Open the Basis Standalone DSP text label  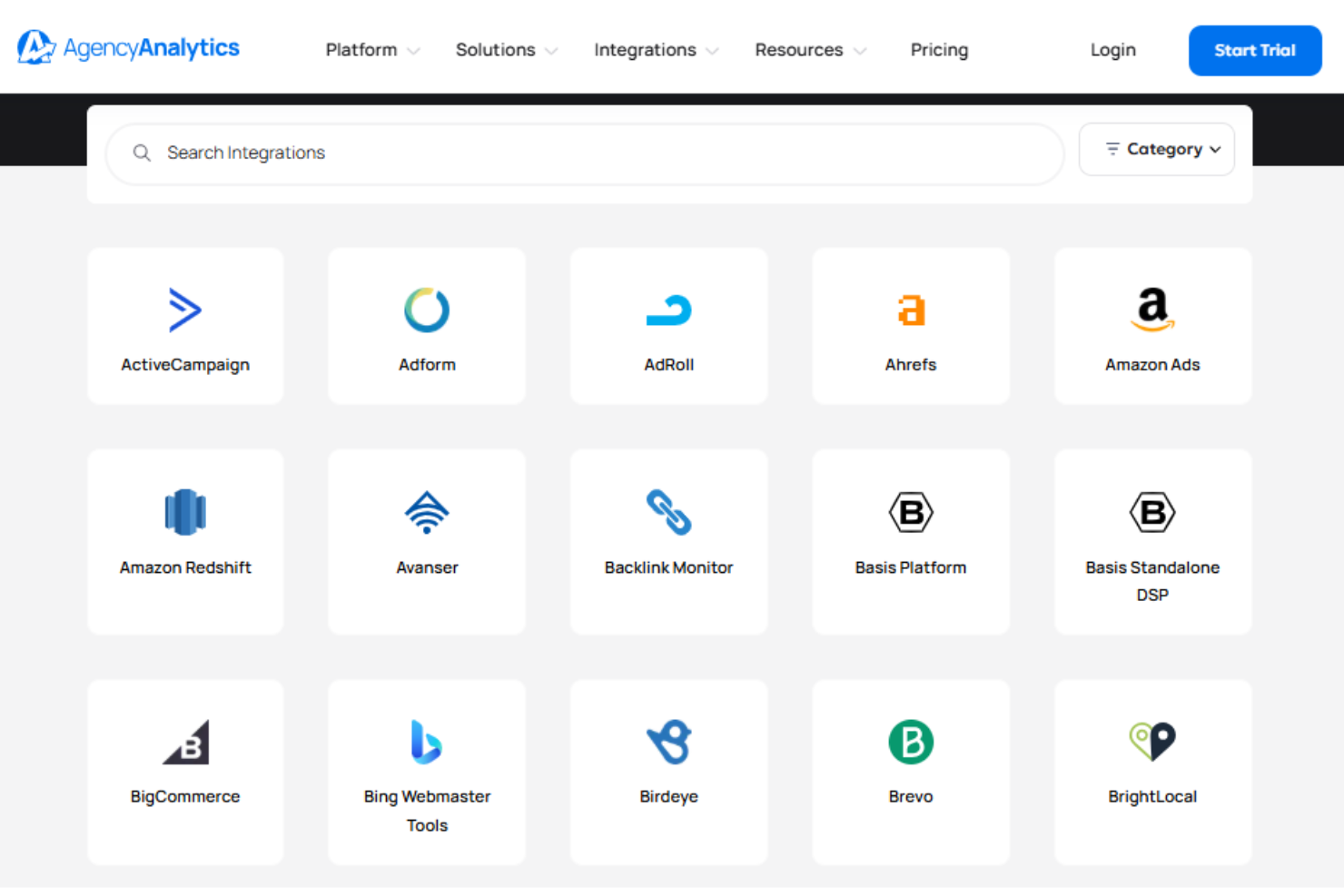pyautogui.click(x=1152, y=581)
